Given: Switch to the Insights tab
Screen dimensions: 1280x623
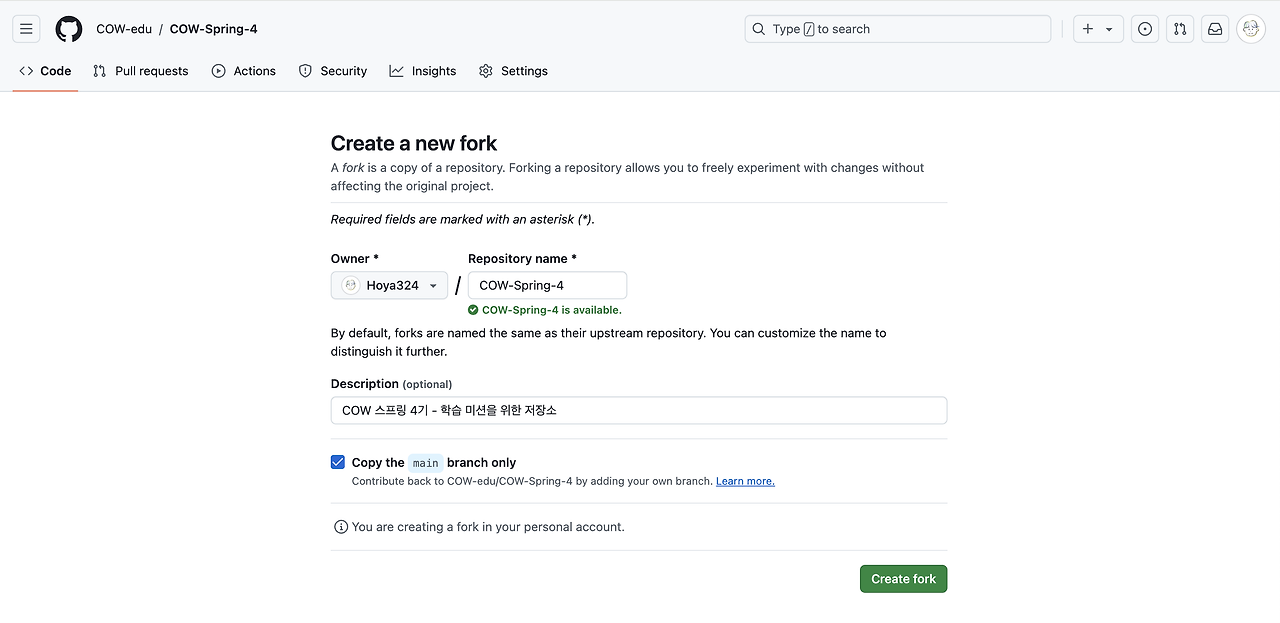Looking at the screenshot, I should click(423, 71).
